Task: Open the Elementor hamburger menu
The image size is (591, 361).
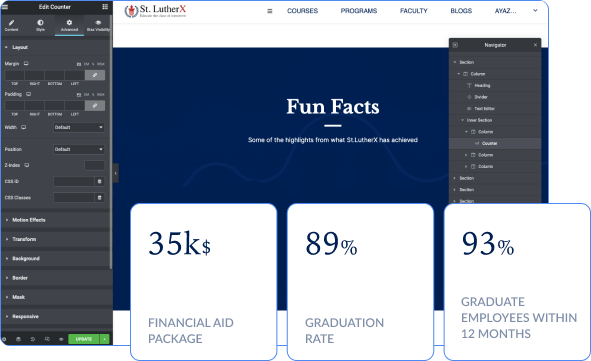Action: (5, 7)
